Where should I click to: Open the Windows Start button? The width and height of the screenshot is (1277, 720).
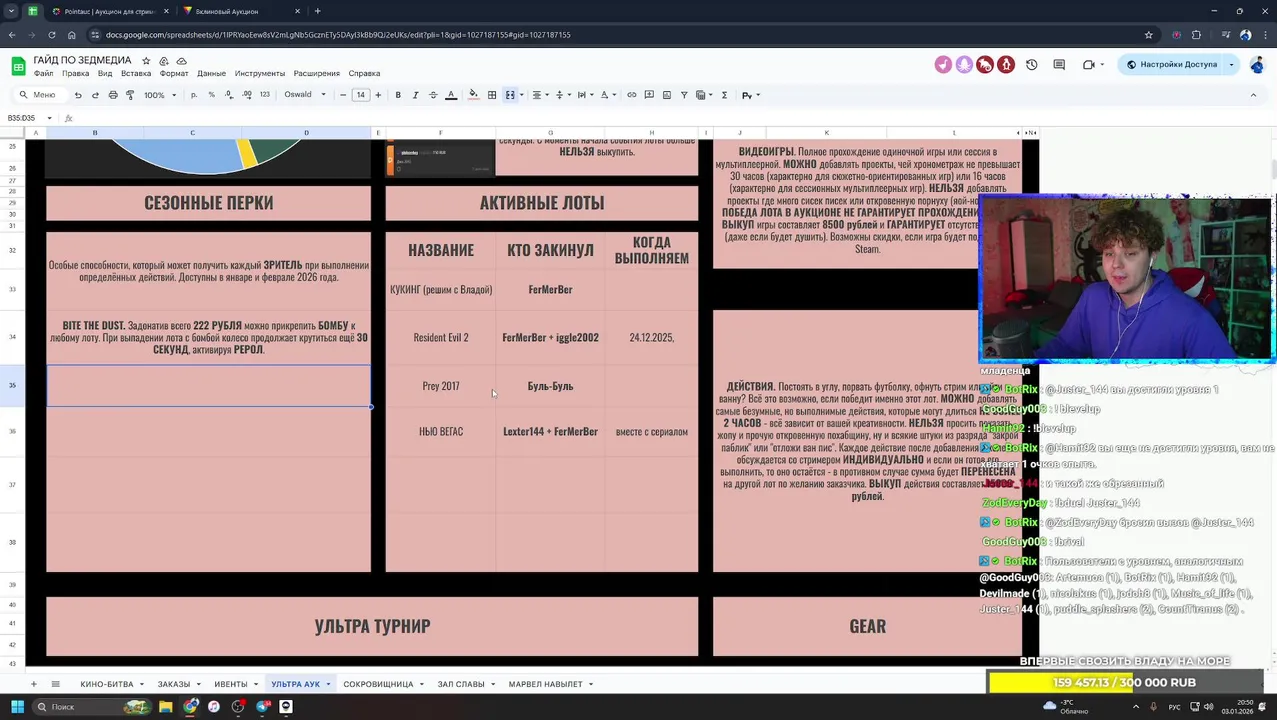tap(17, 706)
